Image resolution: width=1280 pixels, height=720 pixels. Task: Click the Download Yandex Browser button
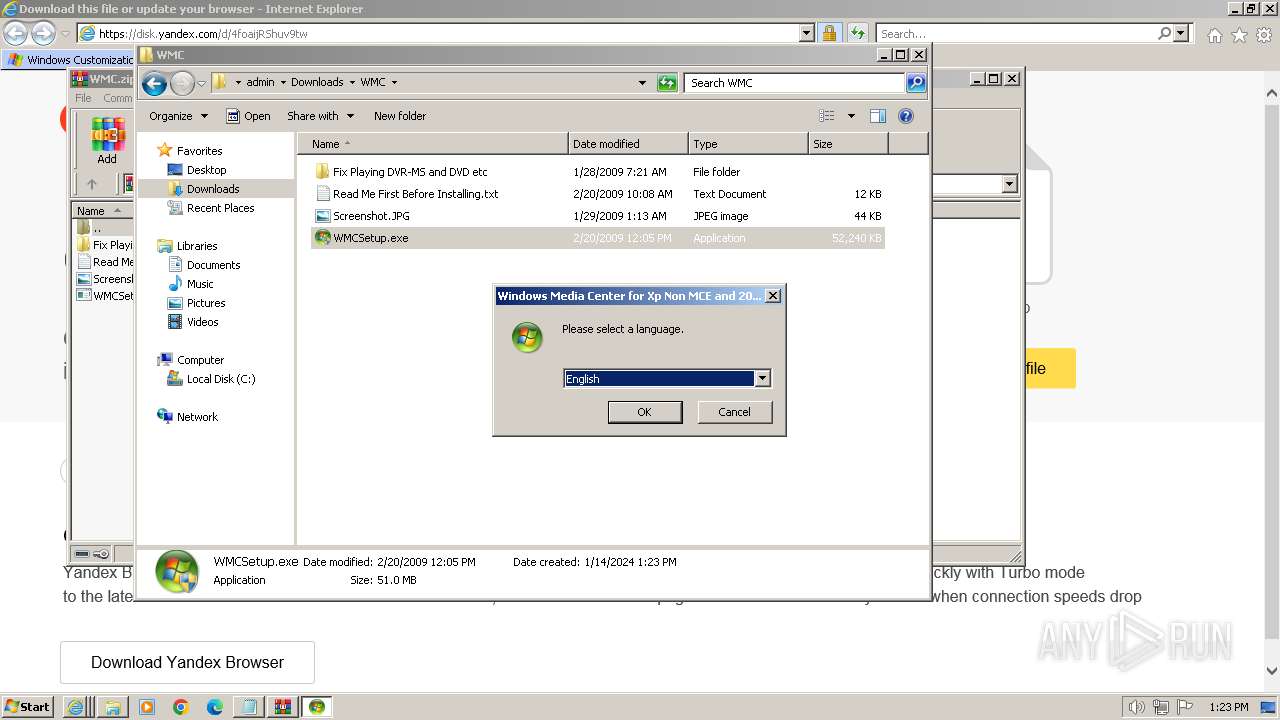coord(187,662)
